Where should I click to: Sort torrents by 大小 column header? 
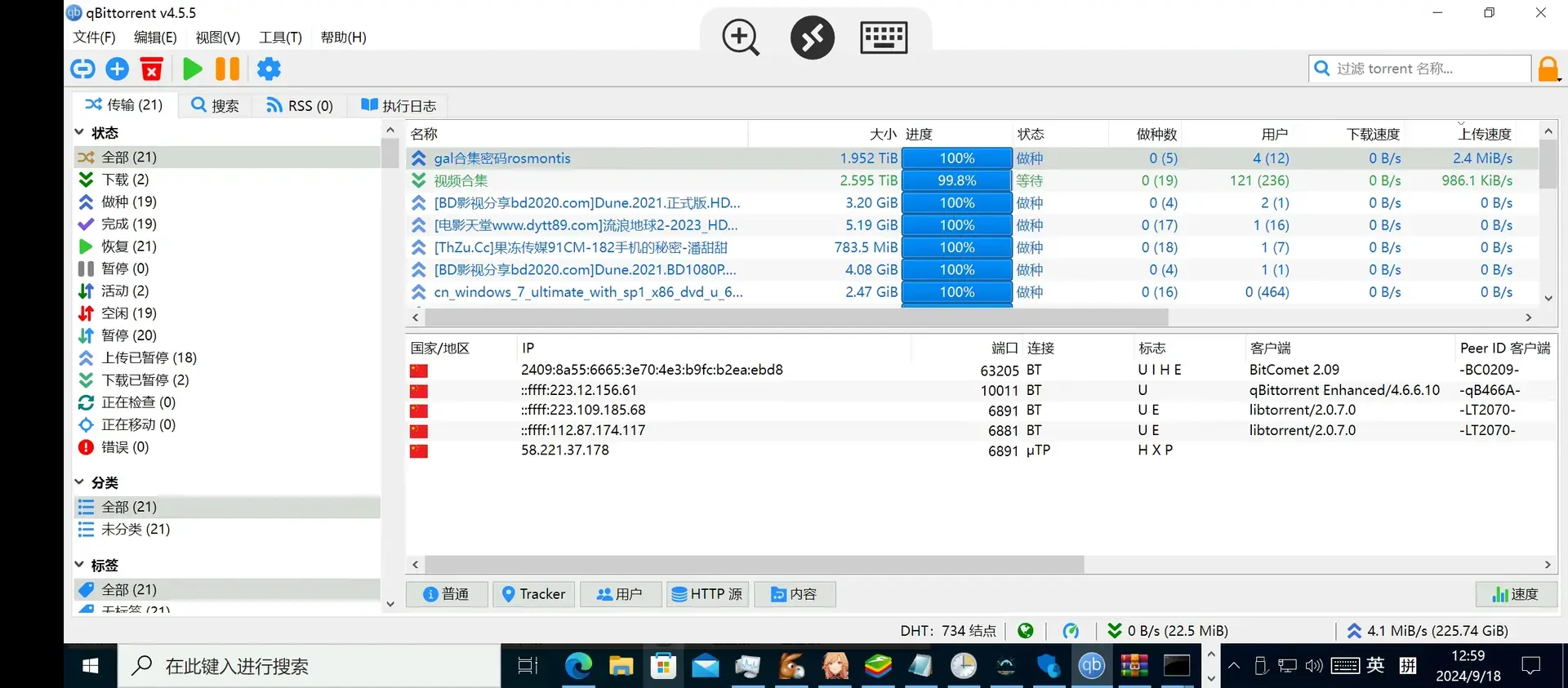[884, 134]
